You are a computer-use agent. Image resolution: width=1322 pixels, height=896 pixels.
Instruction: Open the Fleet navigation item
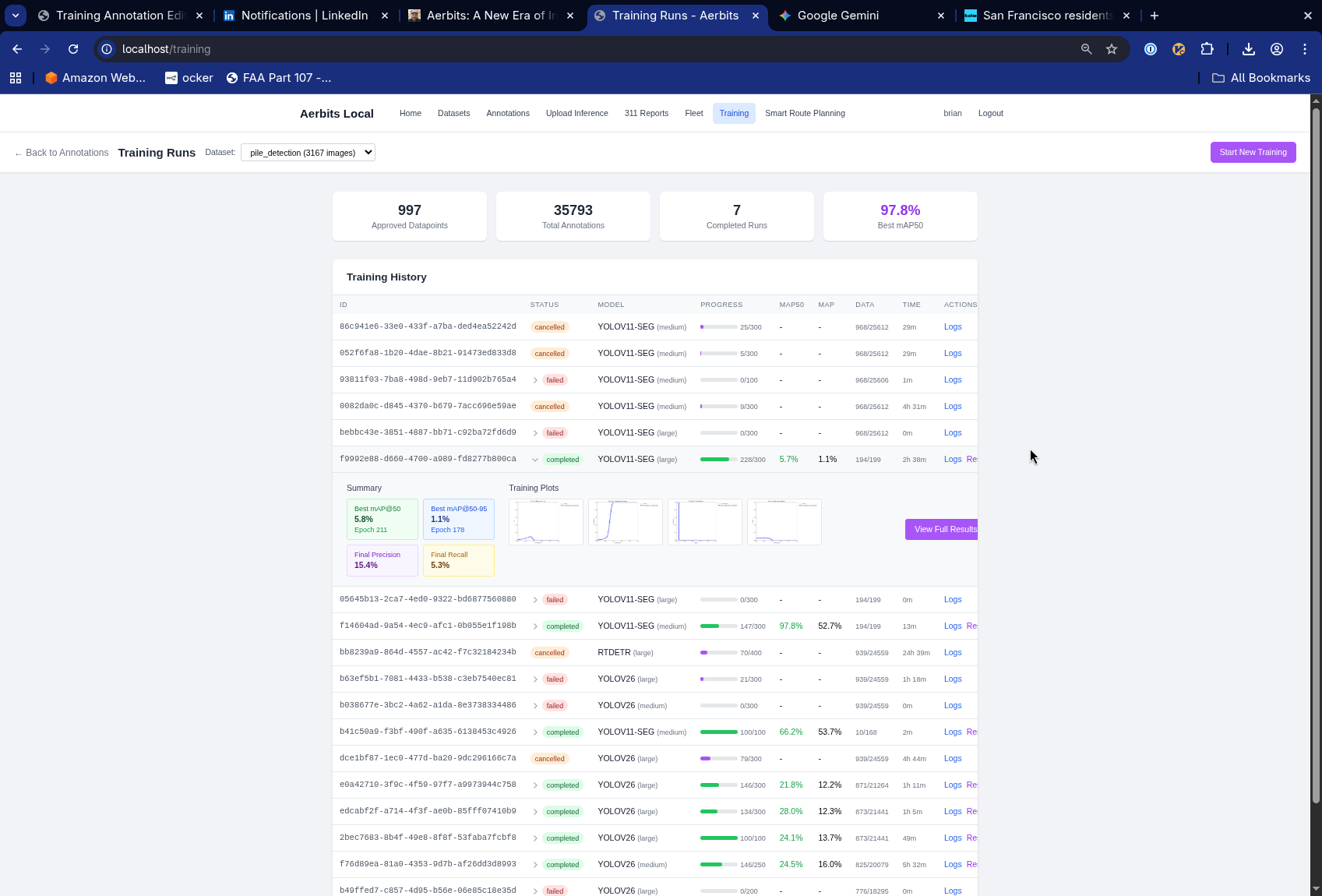tap(693, 113)
